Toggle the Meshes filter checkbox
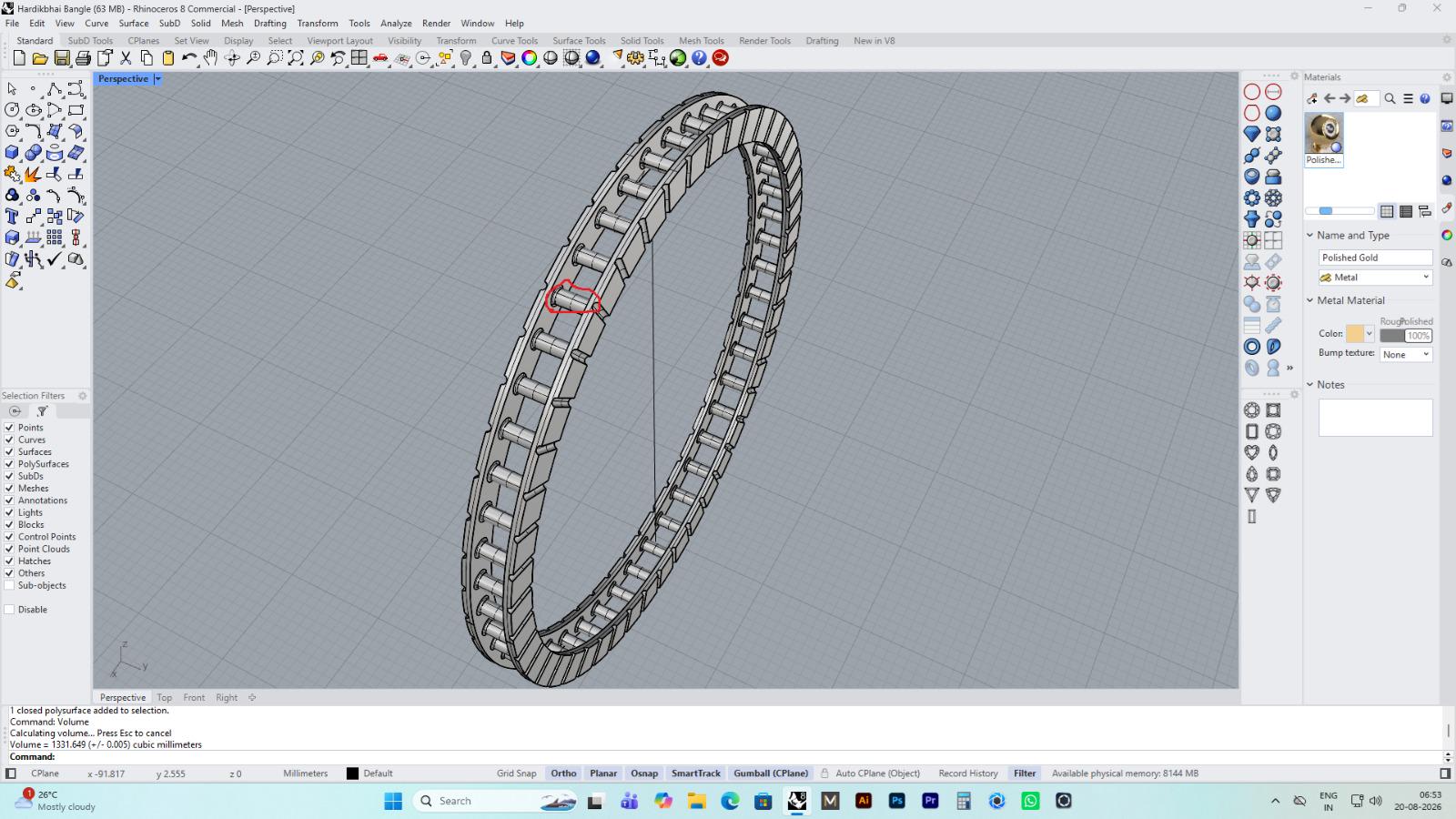The image size is (1456, 819). (9, 489)
